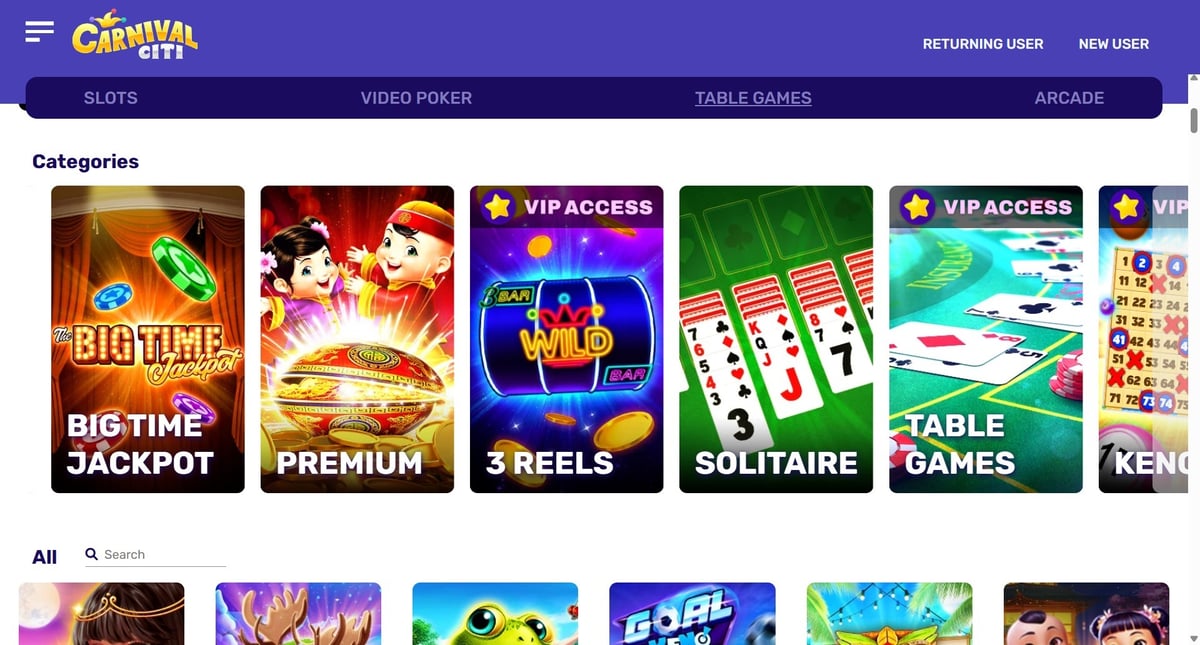Click the VIP star on Keno card
This screenshot has width=1200, height=645.
pyautogui.click(x=1127, y=206)
